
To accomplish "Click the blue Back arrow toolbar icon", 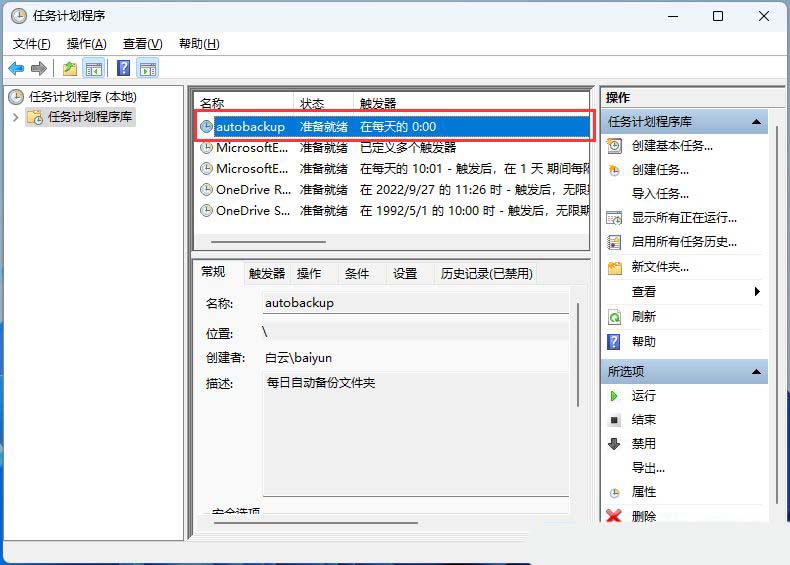I will [x=17, y=68].
